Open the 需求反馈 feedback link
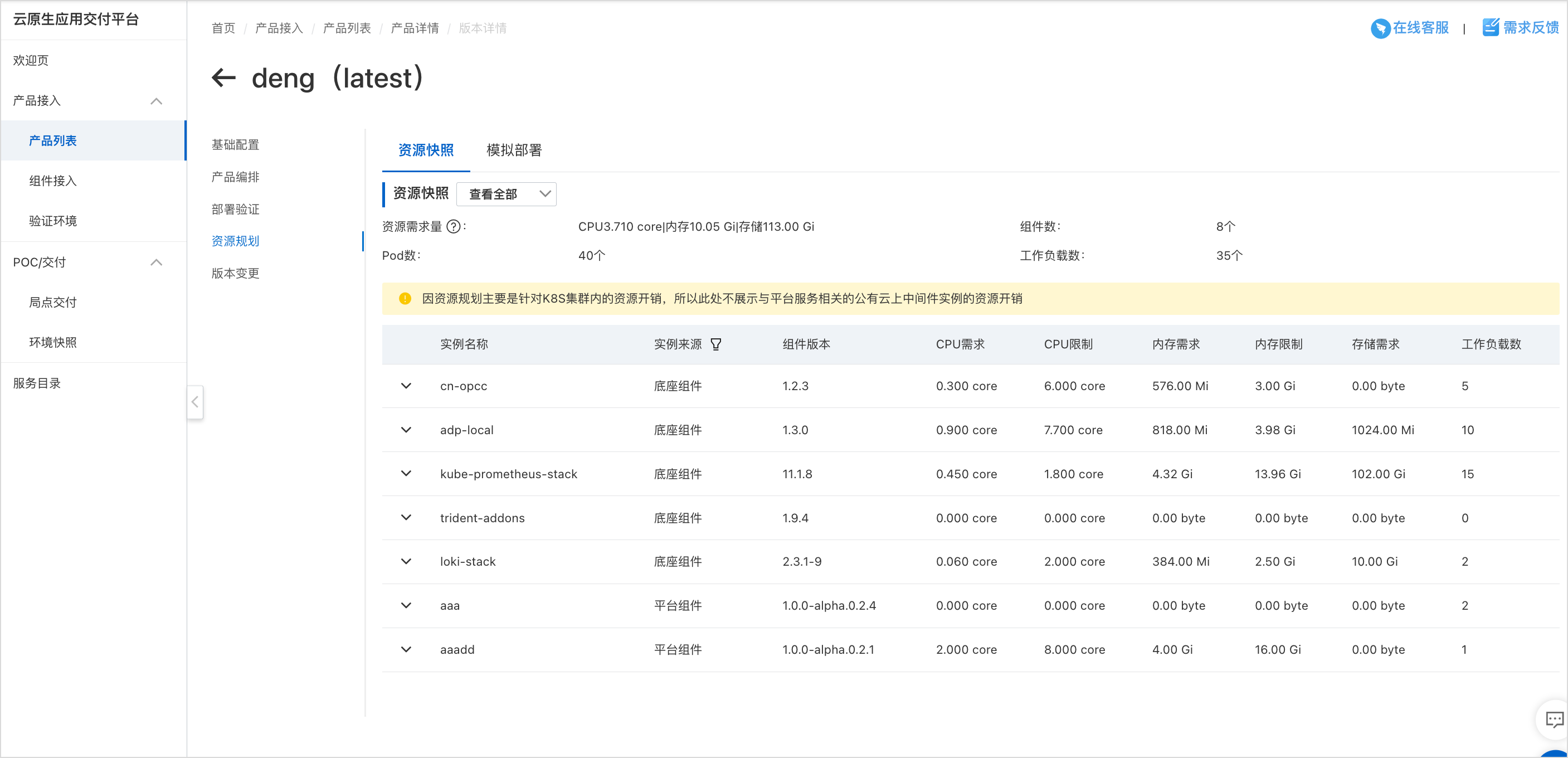This screenshot has width=1568, height=758. tap(1520, 27)
